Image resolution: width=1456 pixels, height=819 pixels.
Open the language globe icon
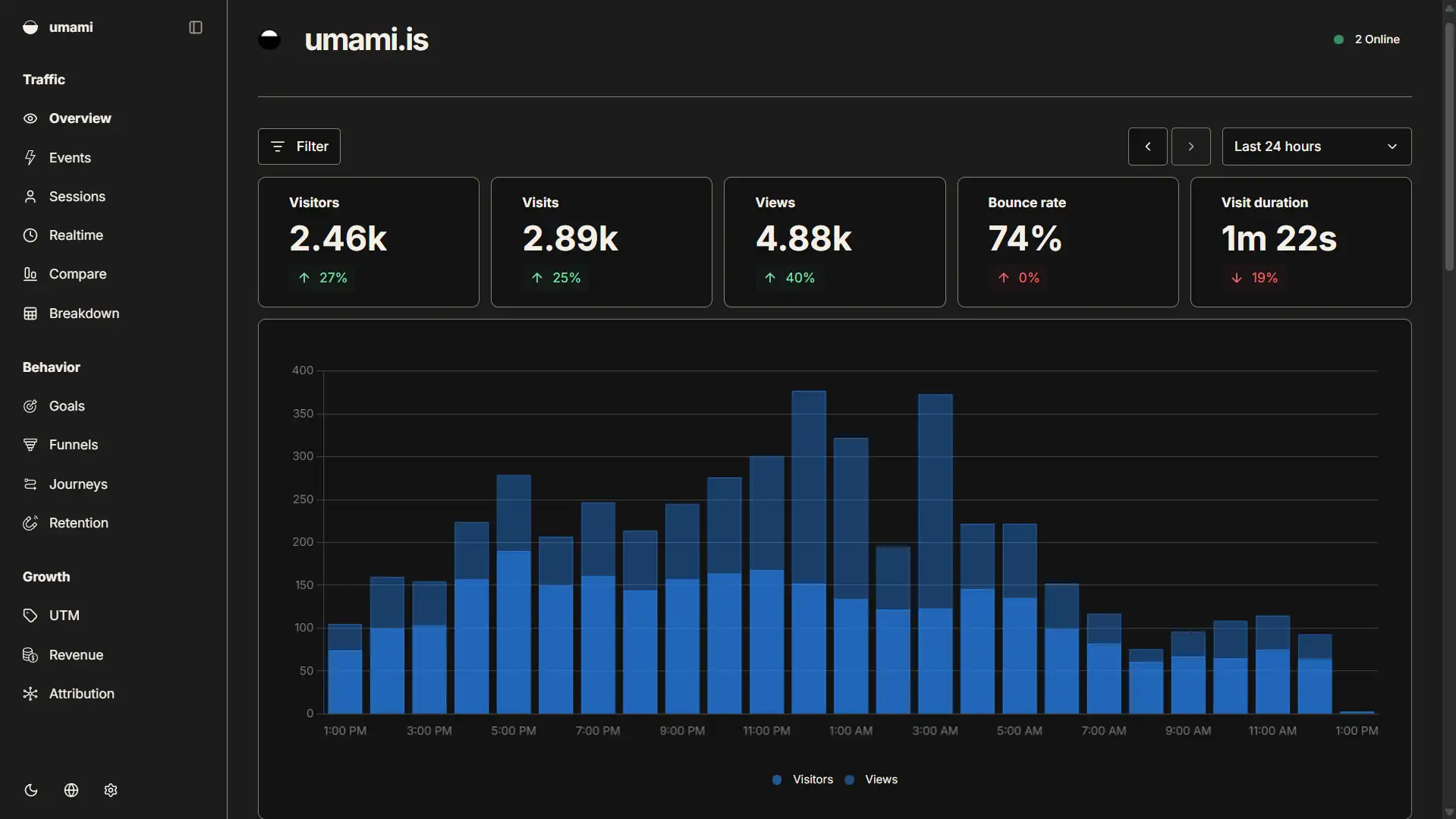pos(71,790)
